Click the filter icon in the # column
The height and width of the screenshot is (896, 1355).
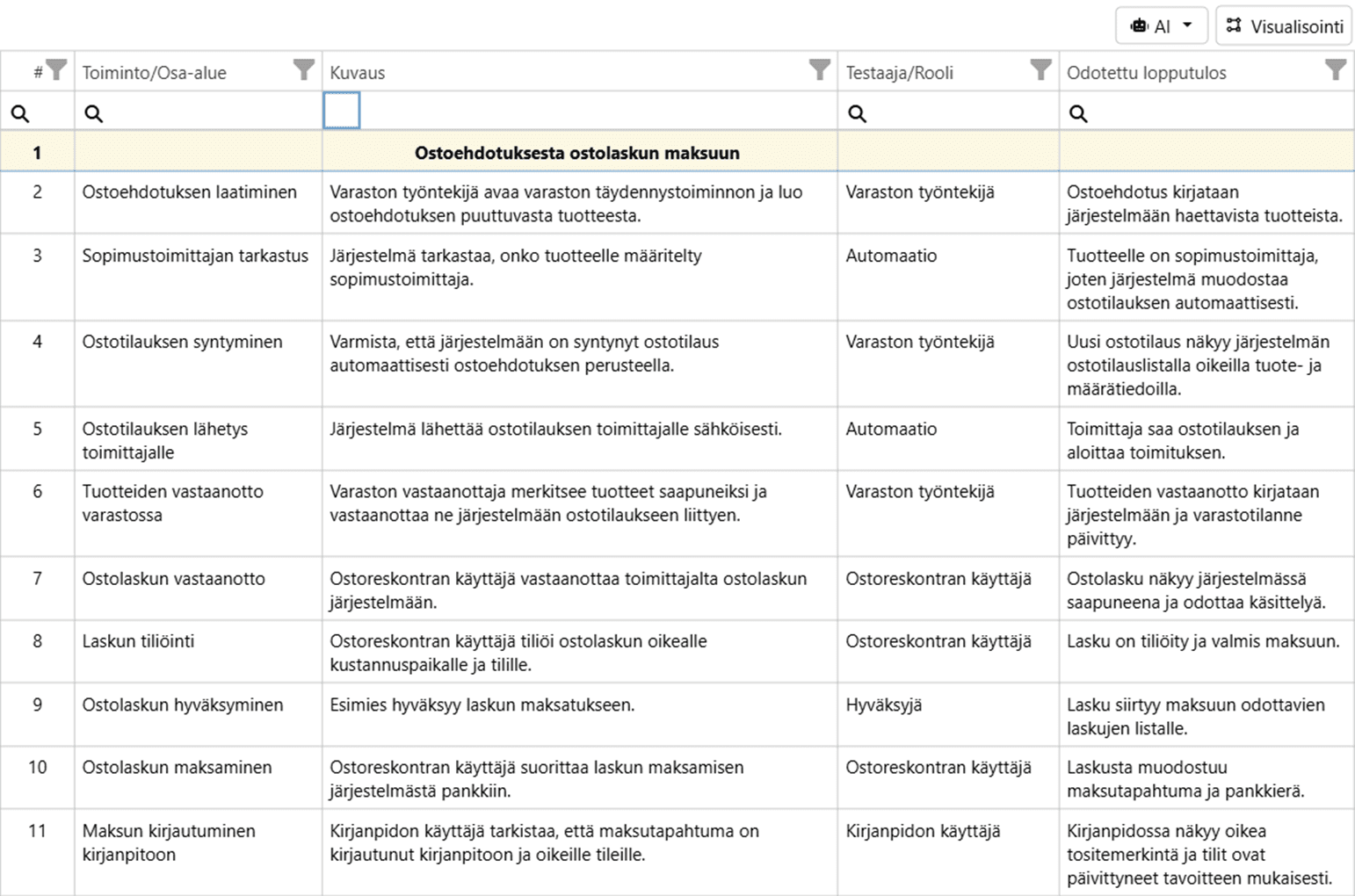(56, 70)
